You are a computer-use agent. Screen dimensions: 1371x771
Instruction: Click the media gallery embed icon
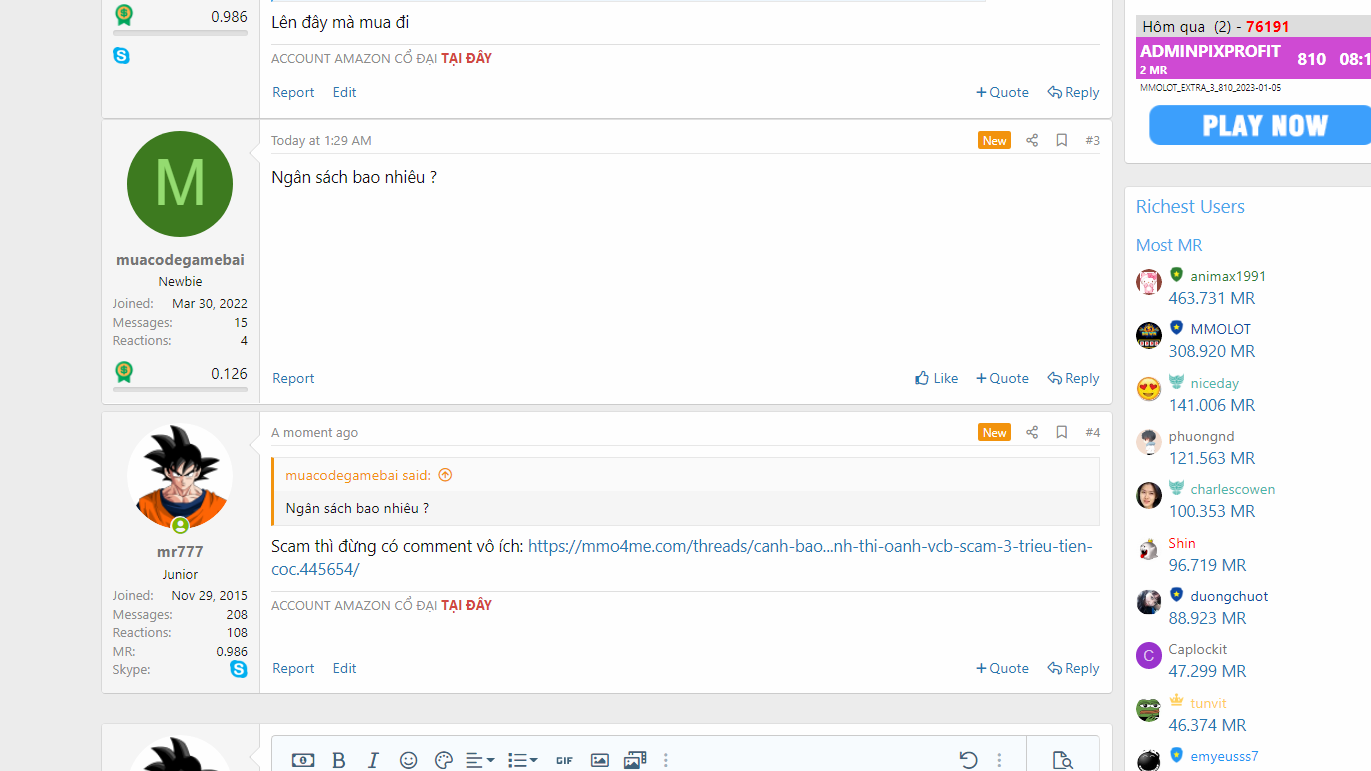point(635,760)
